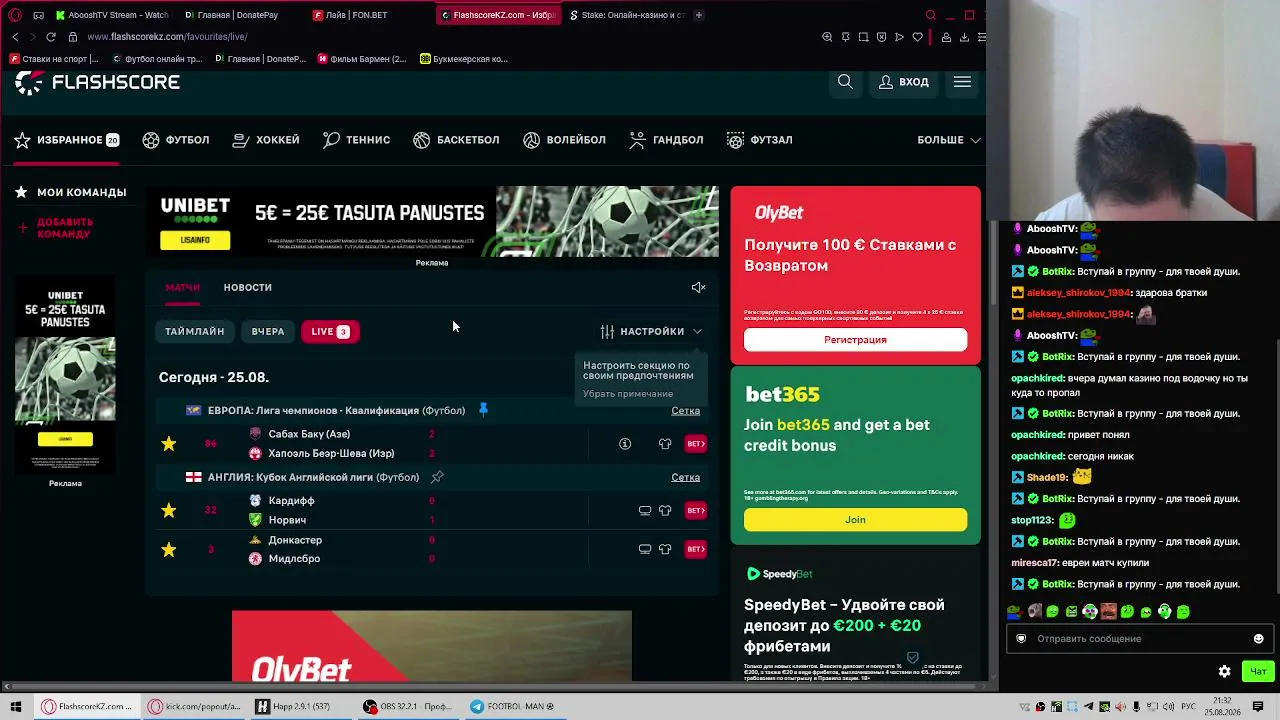Viewport: 1280px width, 720px height.
Task: Expand the Больше sports menu
Action: coord(948,140)
